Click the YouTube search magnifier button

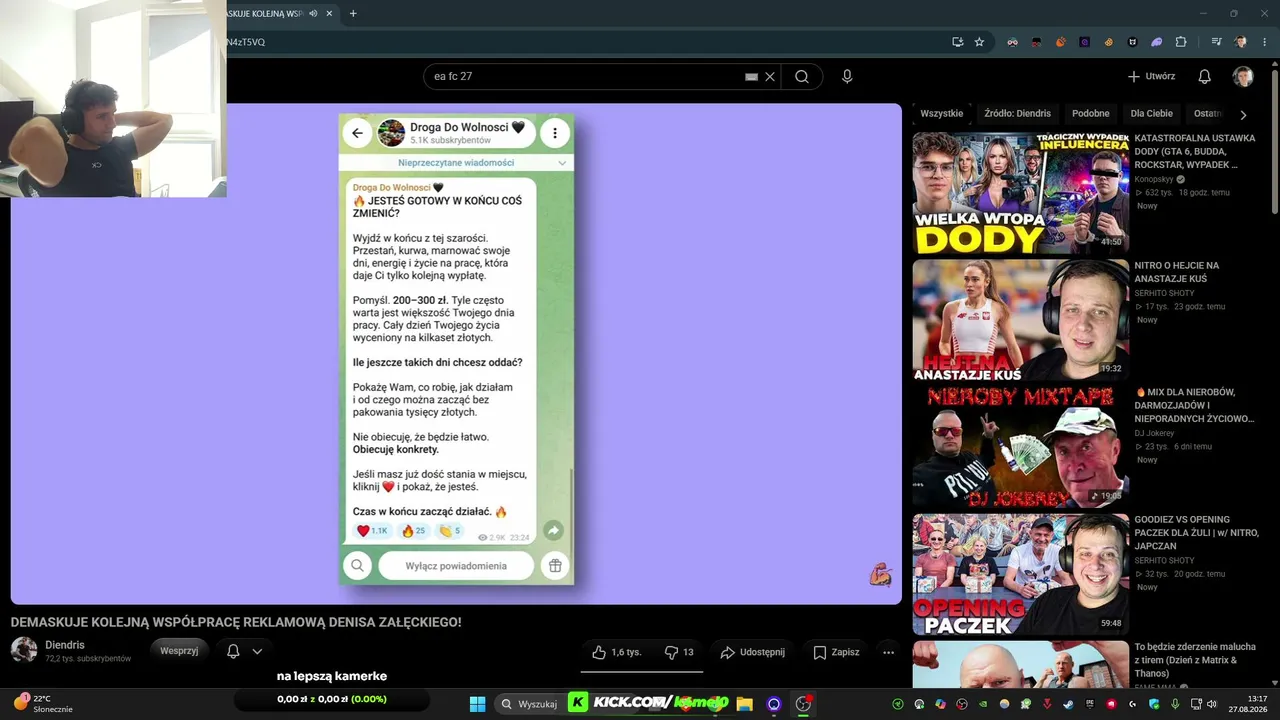(802, 77)
